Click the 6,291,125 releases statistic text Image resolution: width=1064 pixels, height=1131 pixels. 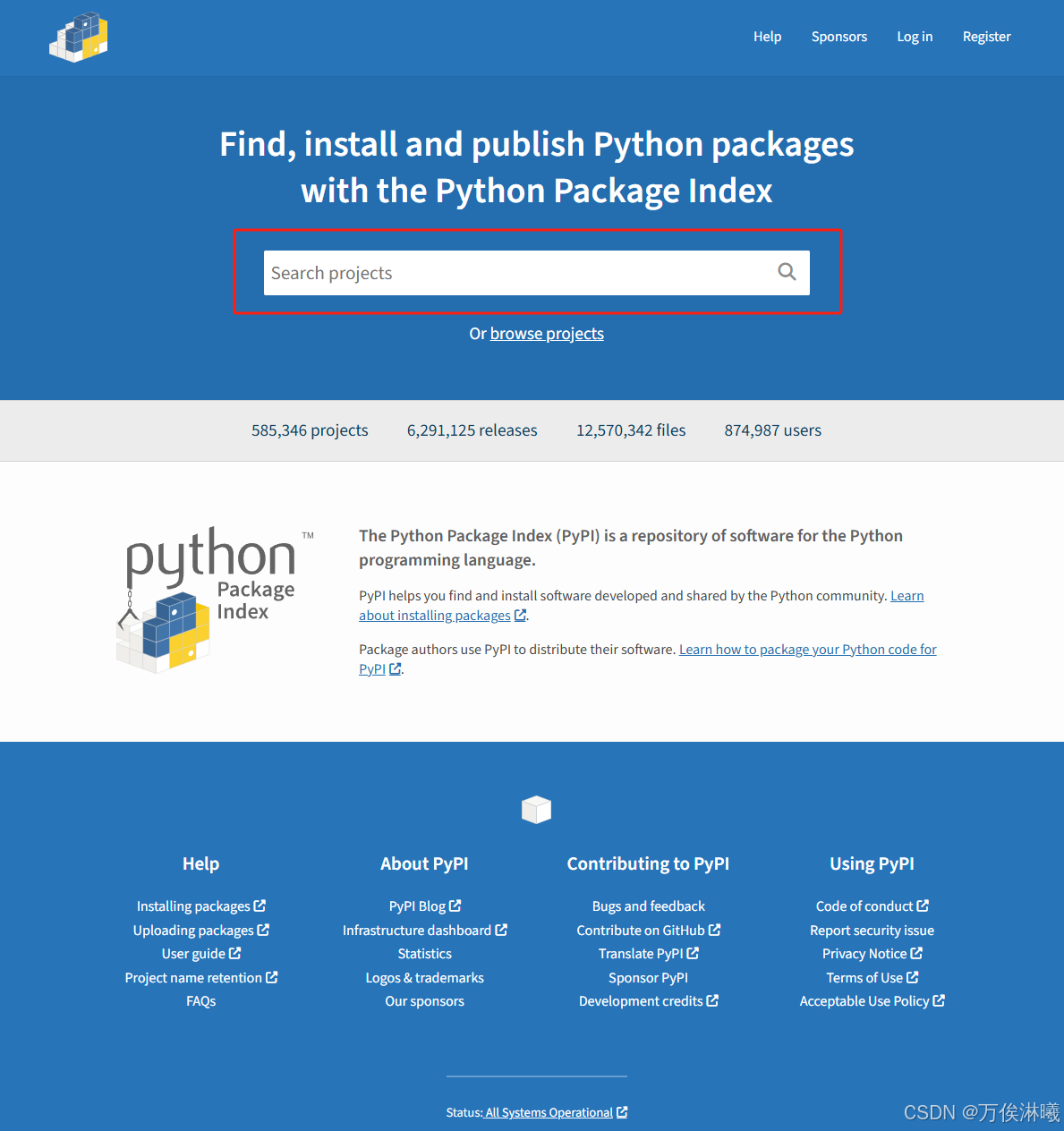(x=472, y=430)
